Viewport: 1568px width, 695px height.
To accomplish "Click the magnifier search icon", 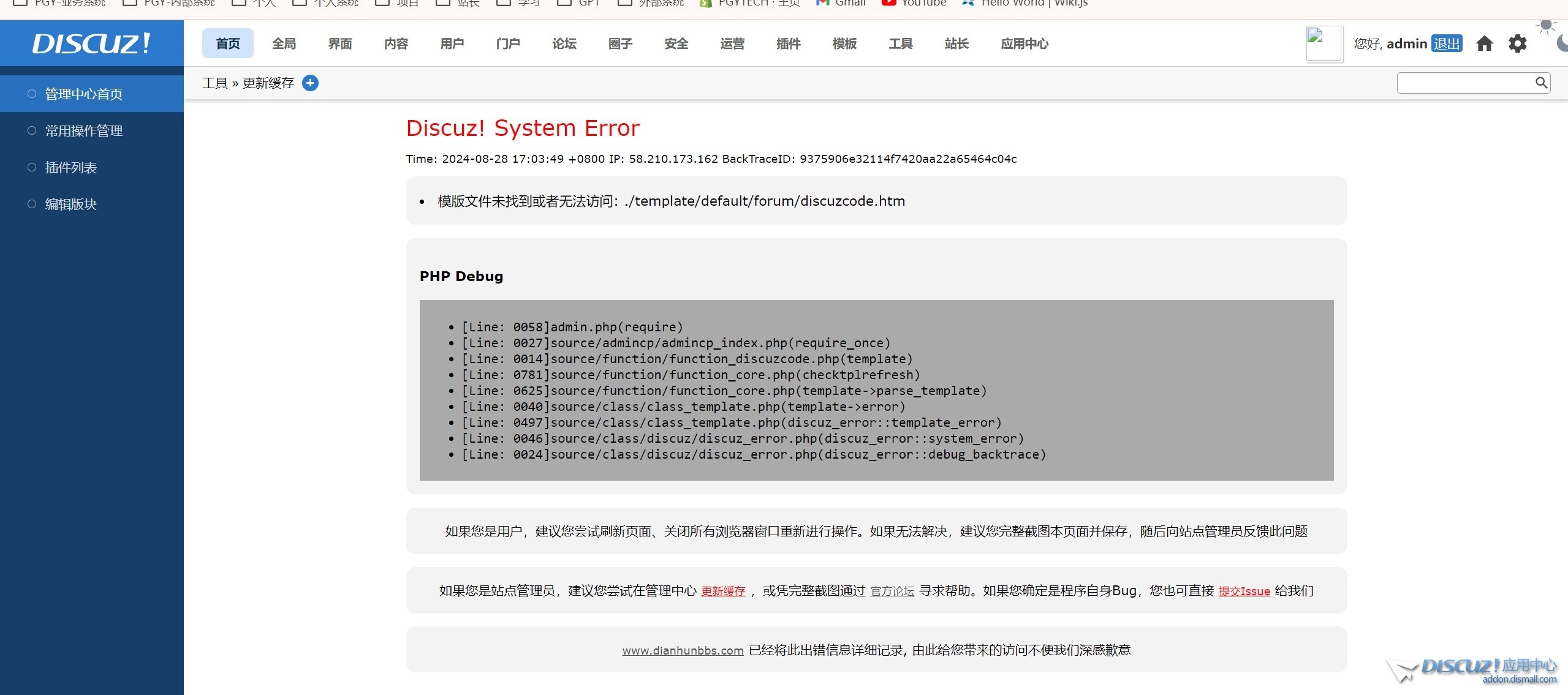I will click(1541, 83).
